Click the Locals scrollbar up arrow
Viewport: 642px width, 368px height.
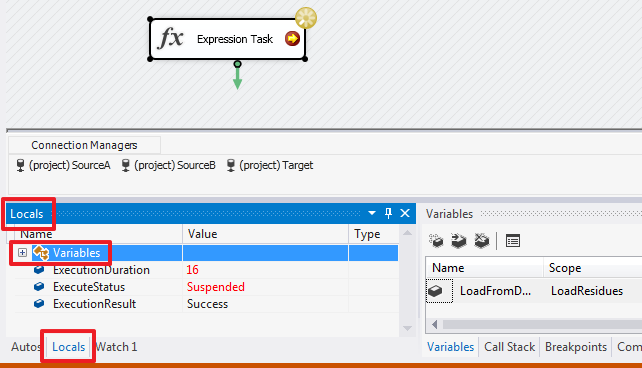tap(407, 233)
